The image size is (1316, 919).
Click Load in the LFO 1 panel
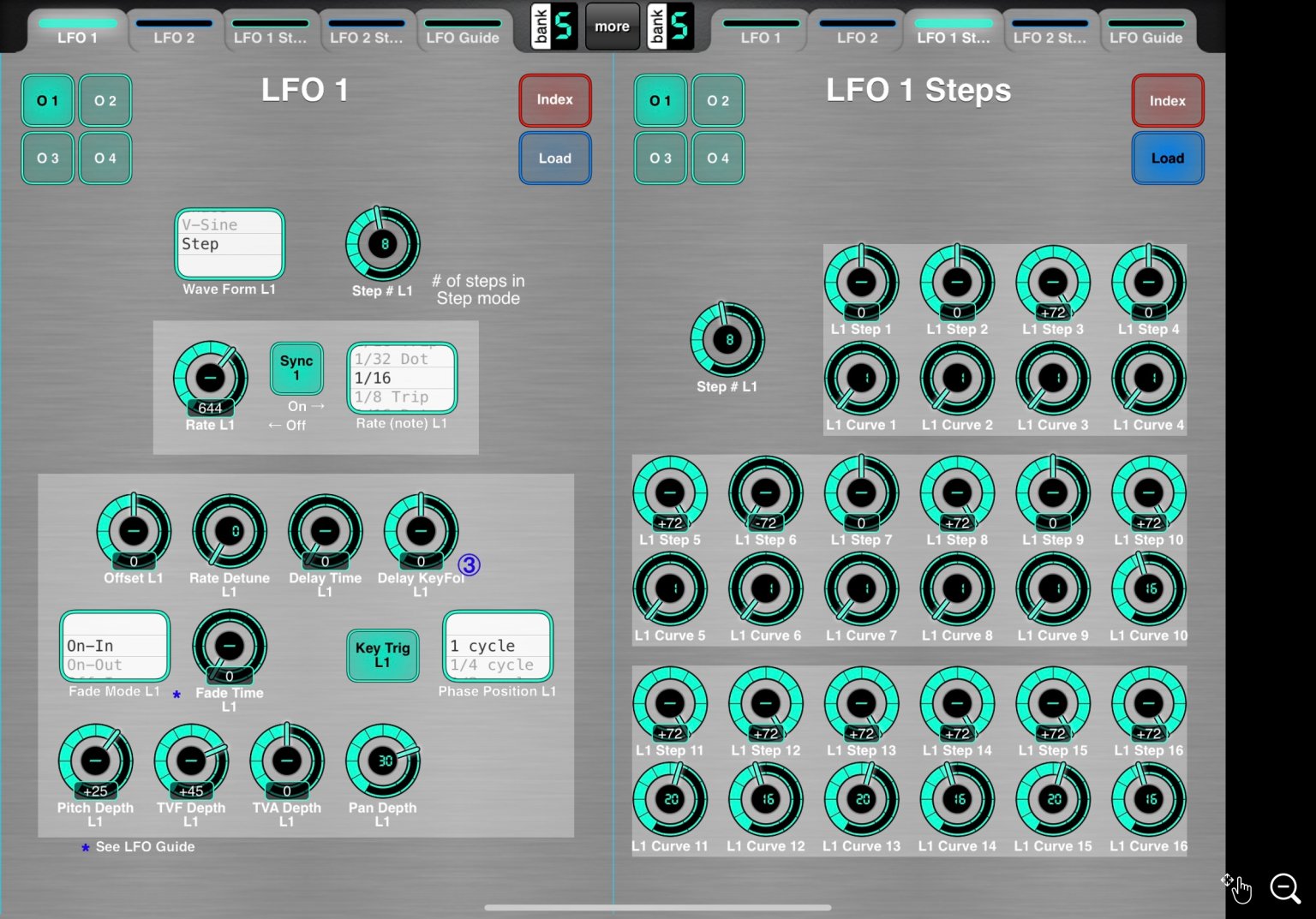[555, 158]
